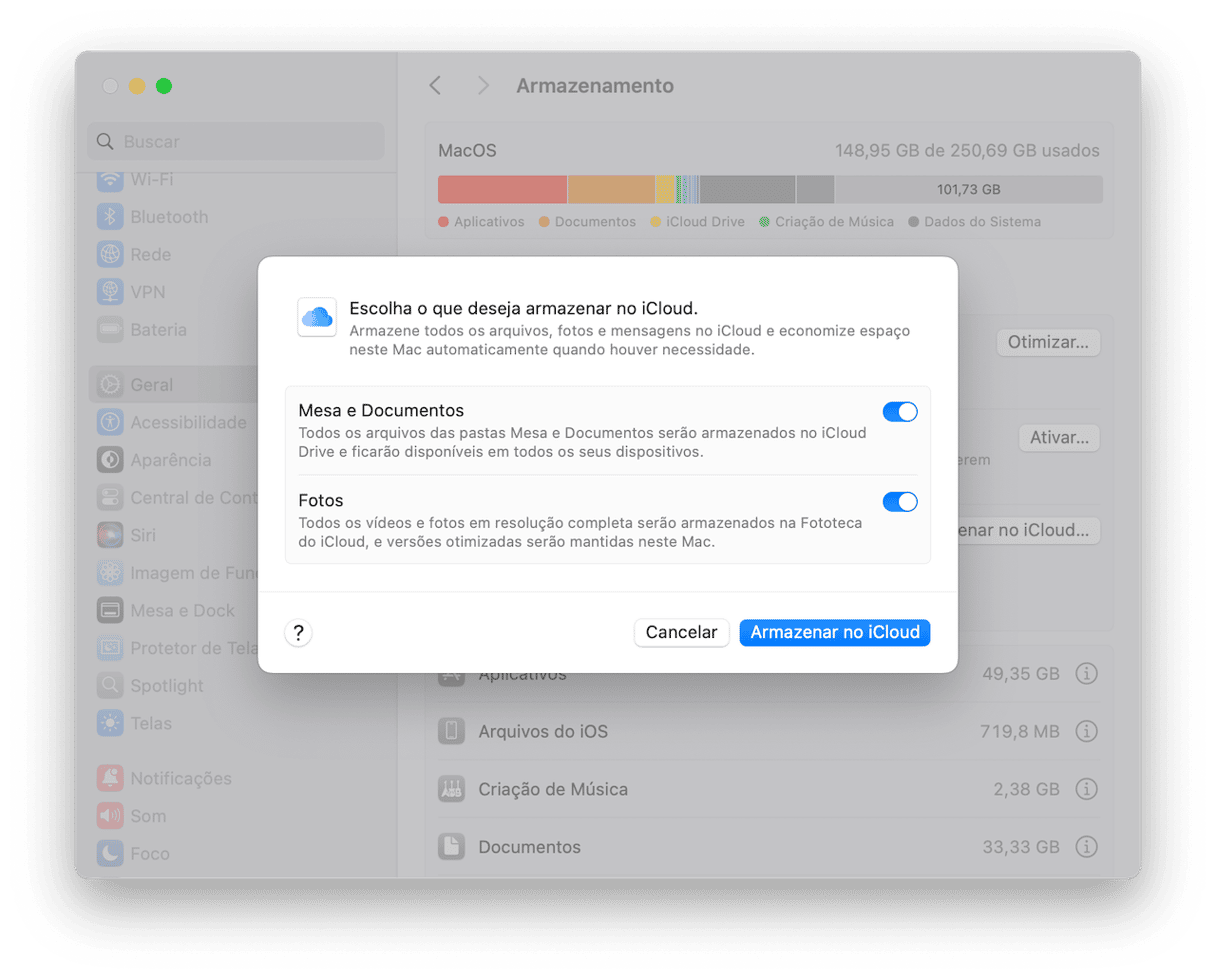This screenshot has width=1216, height=978.
Task: Click the 719,8 MB size value
Action: (x=1019, y=732)
